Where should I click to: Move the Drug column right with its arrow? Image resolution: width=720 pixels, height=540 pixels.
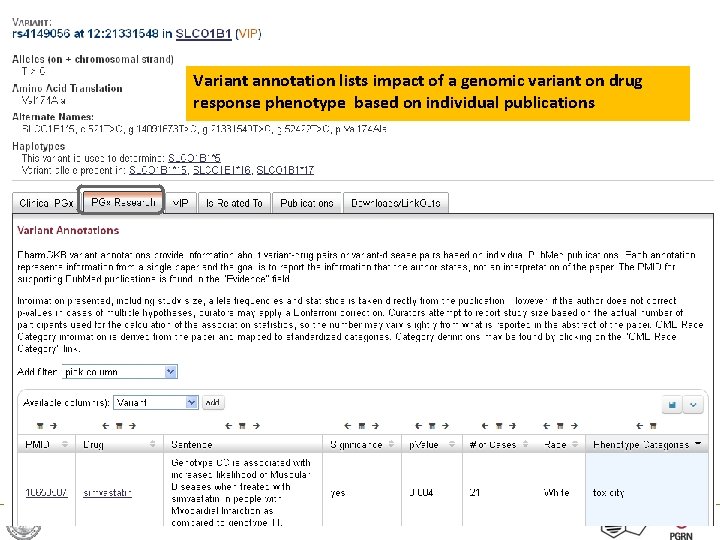click(133, 426)
